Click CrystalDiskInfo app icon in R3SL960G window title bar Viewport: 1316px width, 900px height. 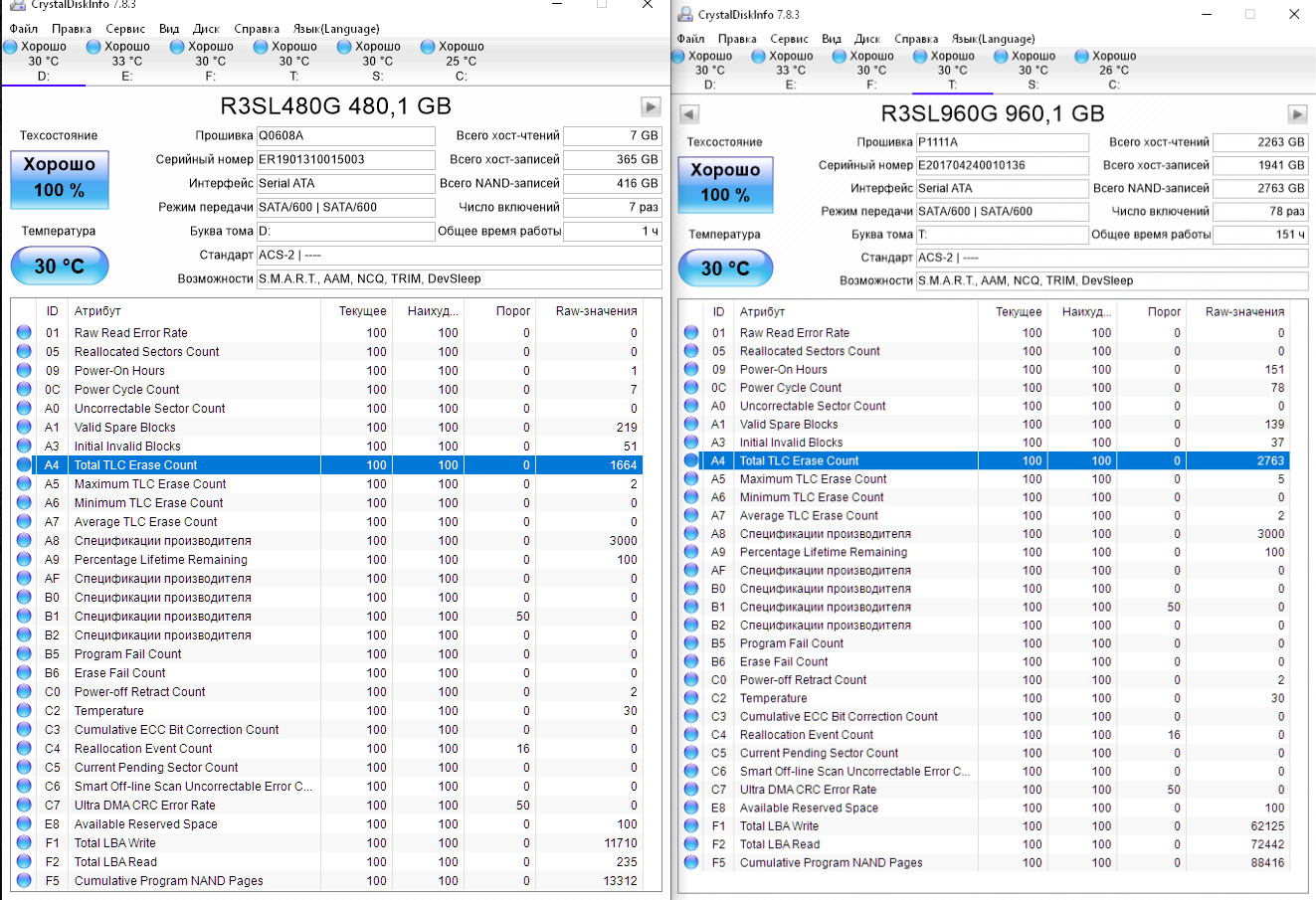pyautogui.click(x=685, y=15)
